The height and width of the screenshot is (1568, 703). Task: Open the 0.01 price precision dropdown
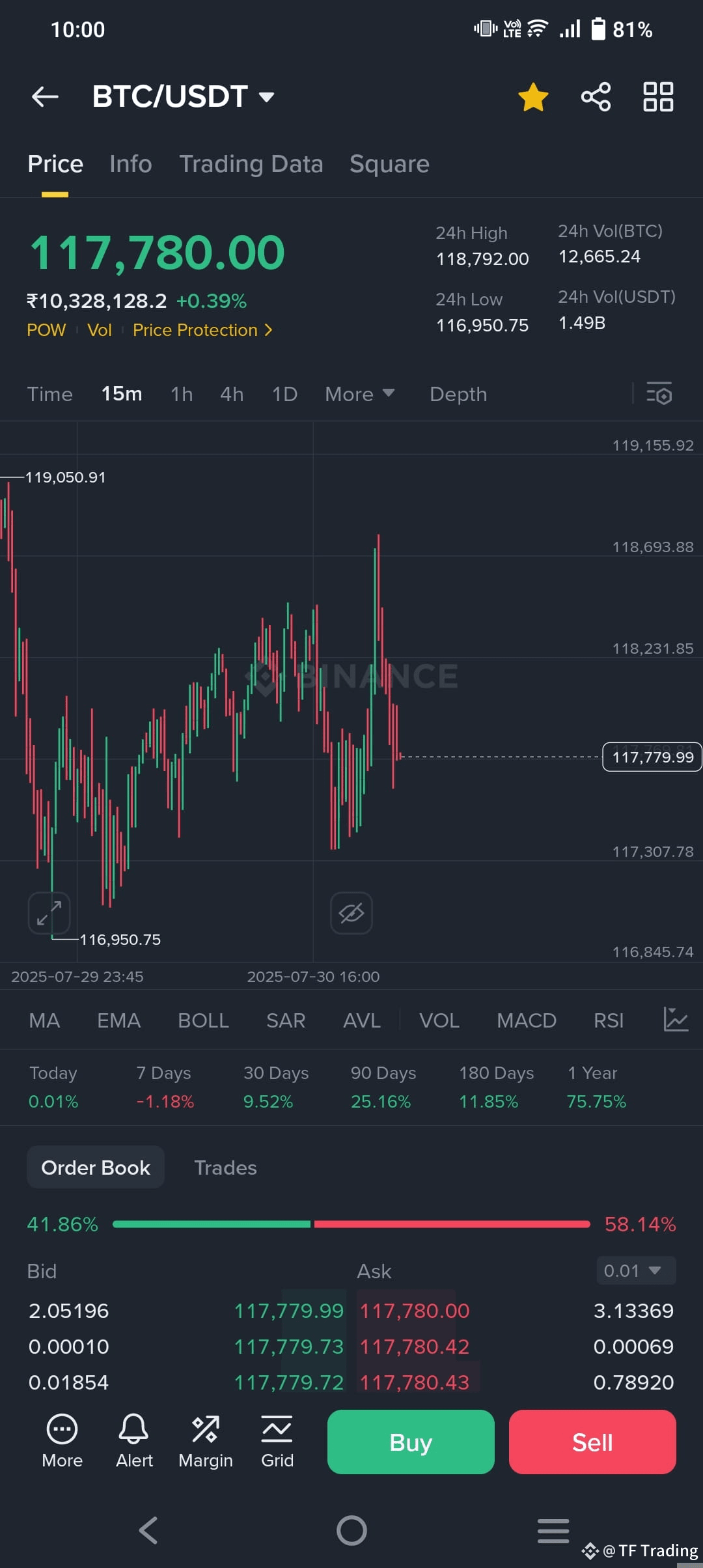click(x=636, y=1270)
